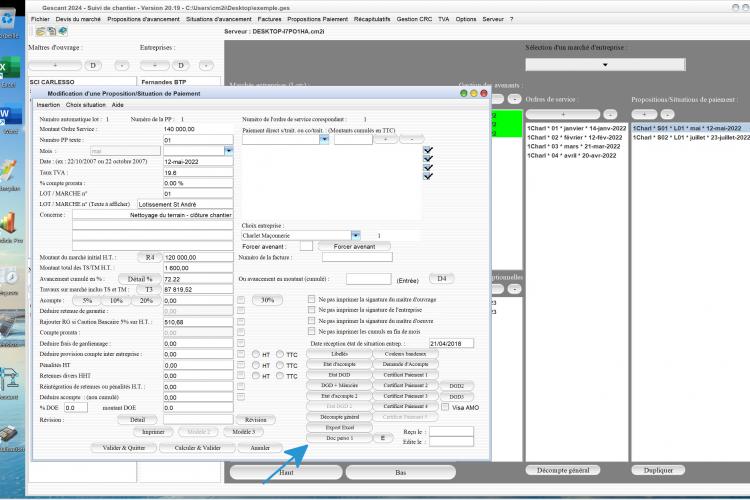Click the Bas button in main window
The width and height of the screenshot is (750, 500).
pyautogui.click(x=401, y=472)
